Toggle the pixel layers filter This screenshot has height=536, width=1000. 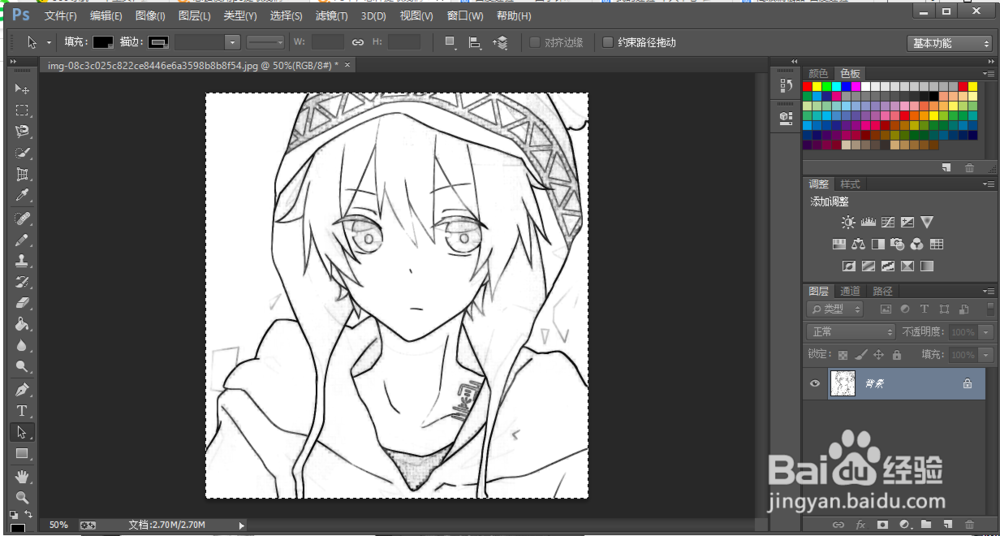pyautogui.click(x=885, y=309)
